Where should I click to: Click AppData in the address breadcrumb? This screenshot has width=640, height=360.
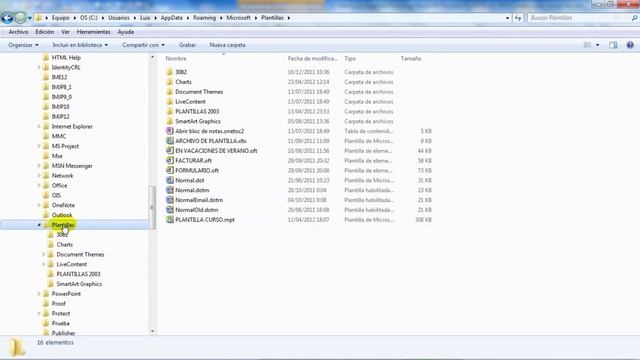click(171, 18)
